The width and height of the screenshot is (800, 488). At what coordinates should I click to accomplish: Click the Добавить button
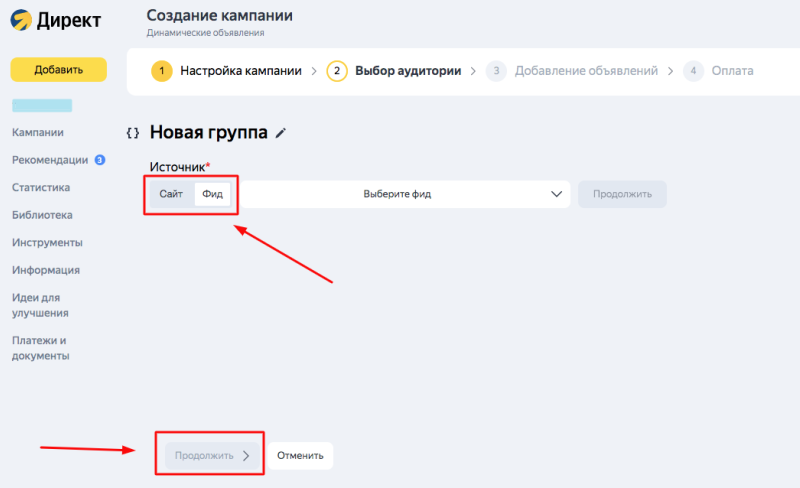tap(59, 69)
